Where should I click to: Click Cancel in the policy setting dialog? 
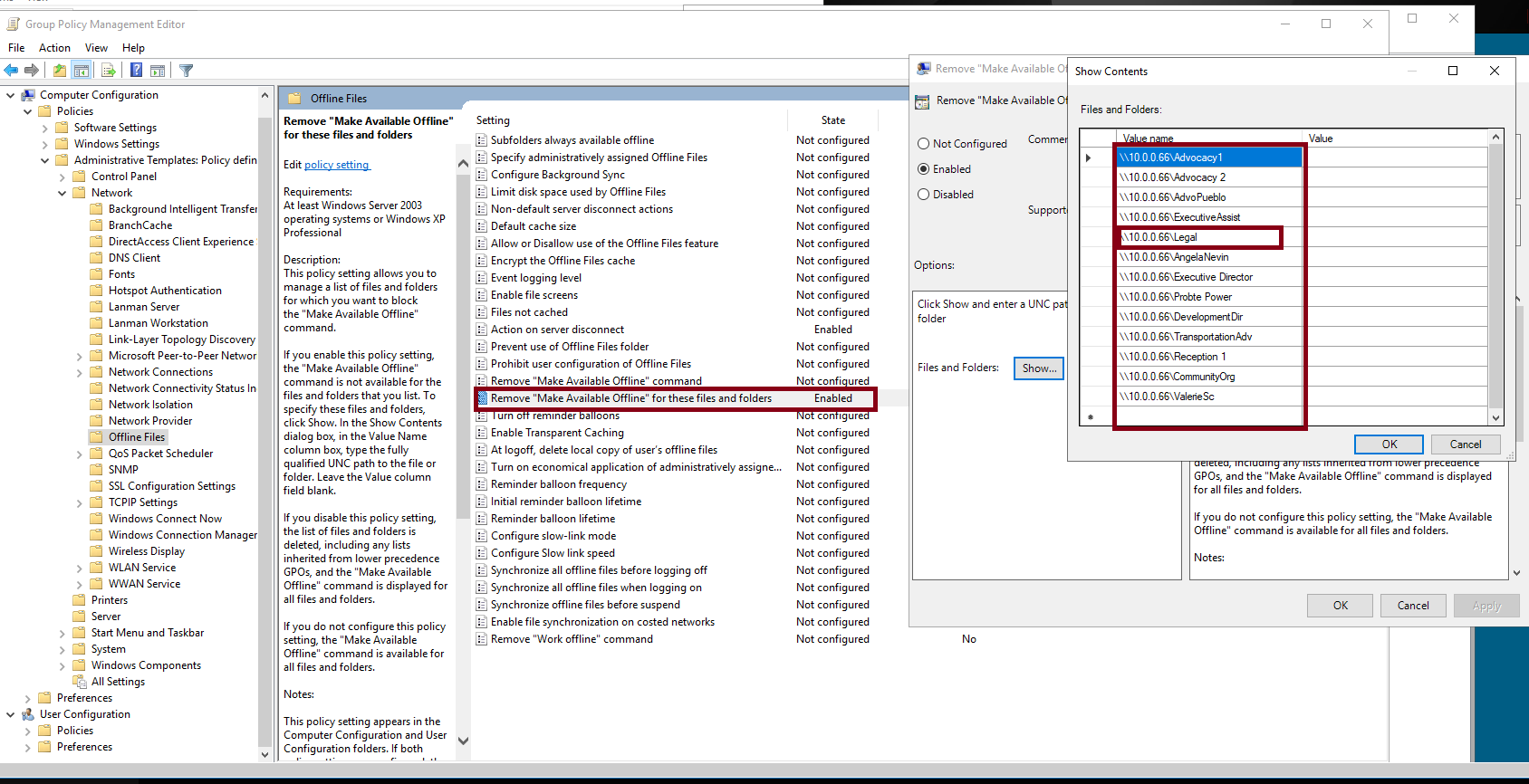pos(1412,606)
